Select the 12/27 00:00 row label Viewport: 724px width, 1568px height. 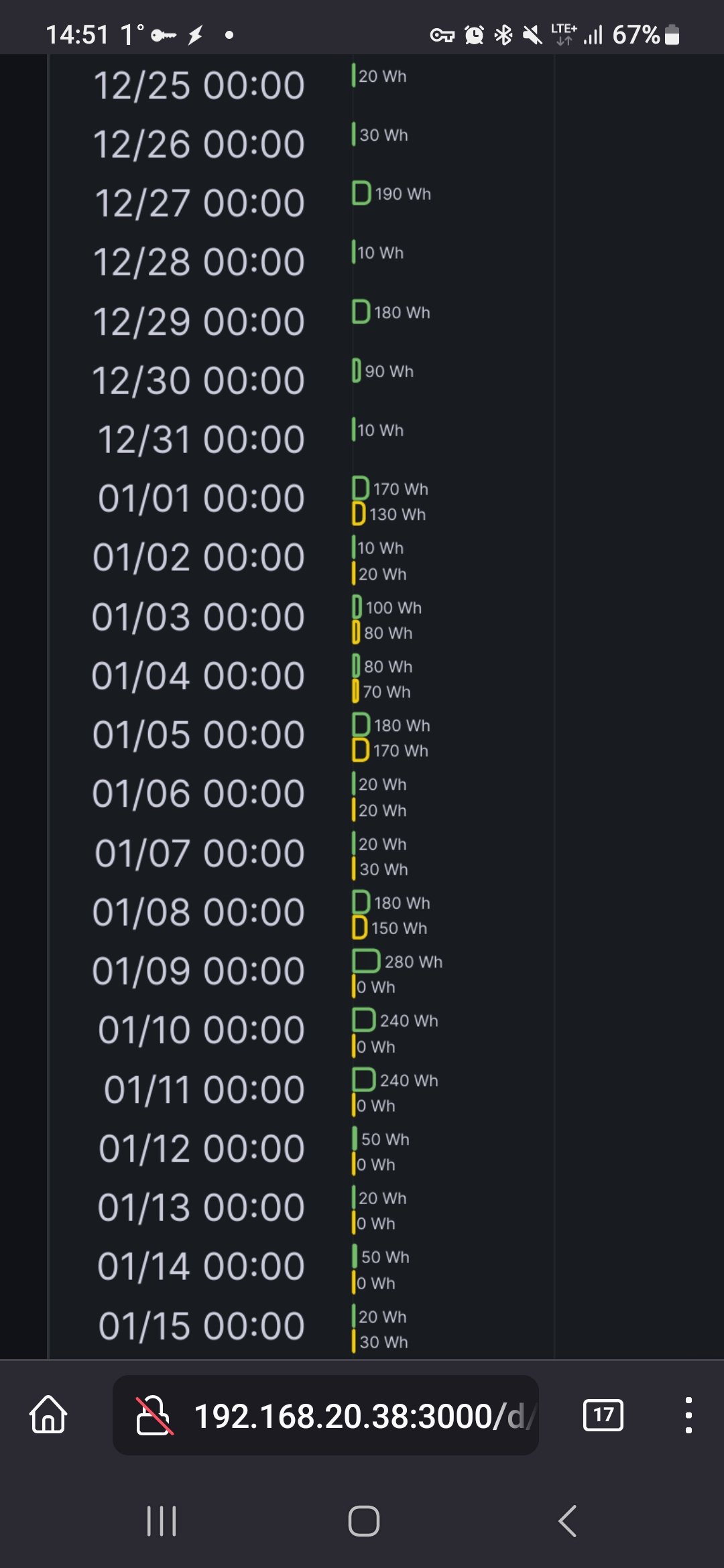pyautogui.click(x=199, y=203)
